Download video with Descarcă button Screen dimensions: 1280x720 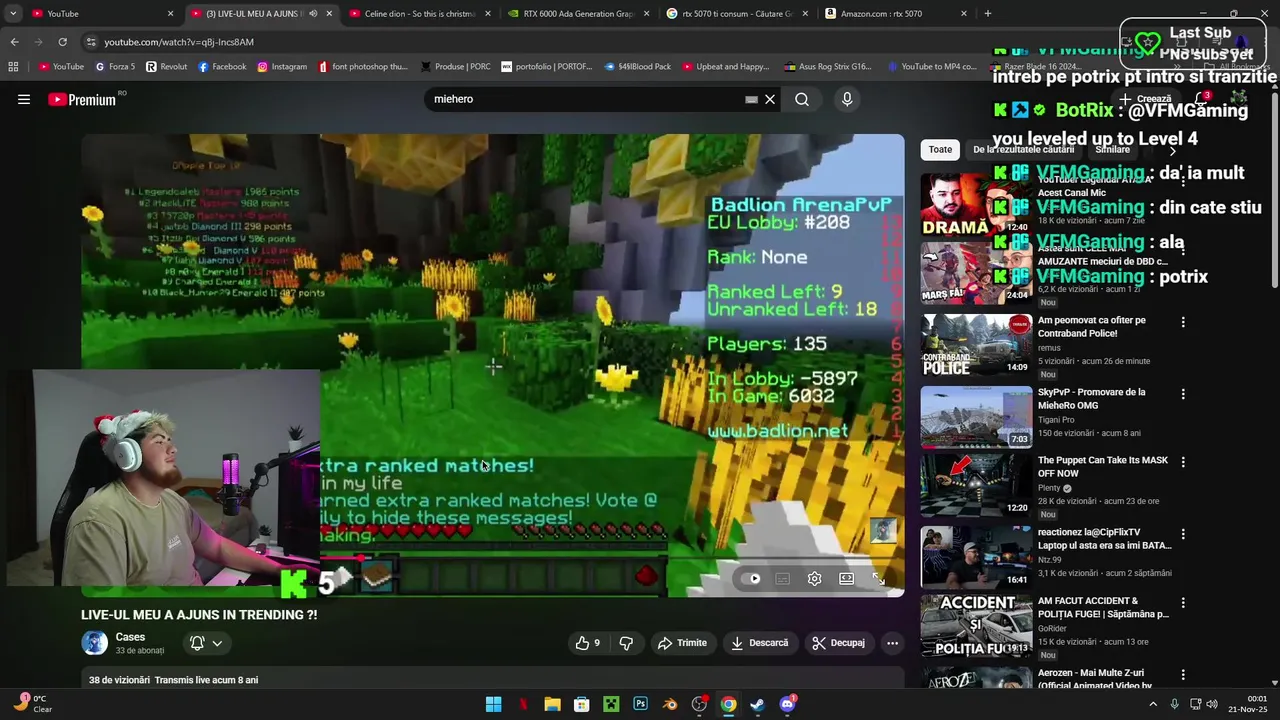point(760,643)
